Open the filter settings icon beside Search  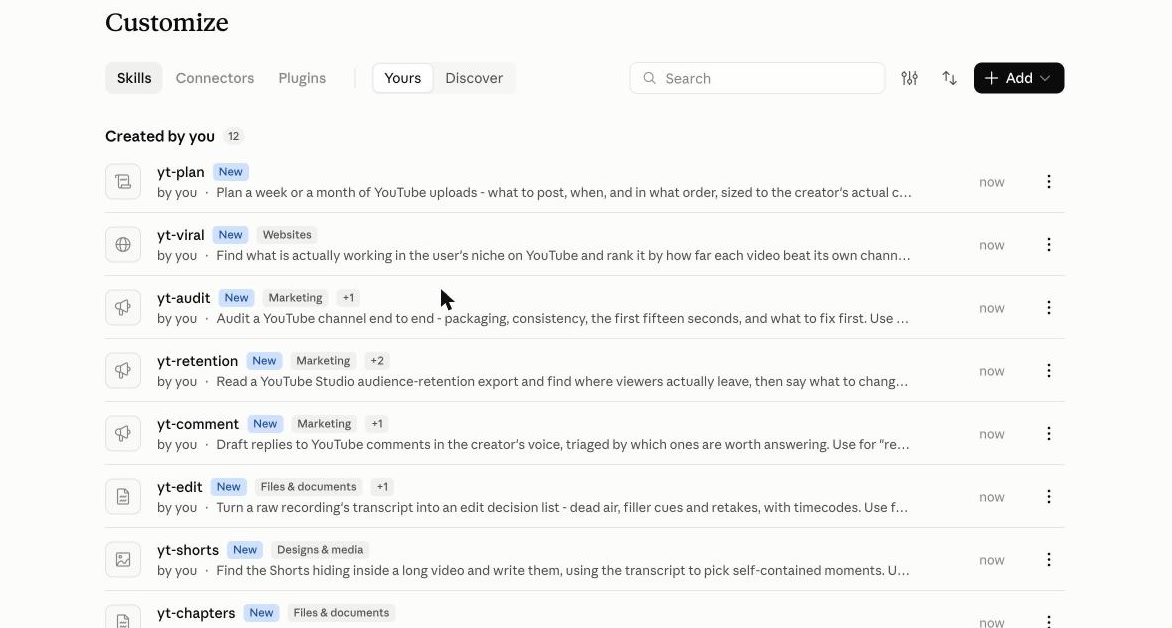909,78
